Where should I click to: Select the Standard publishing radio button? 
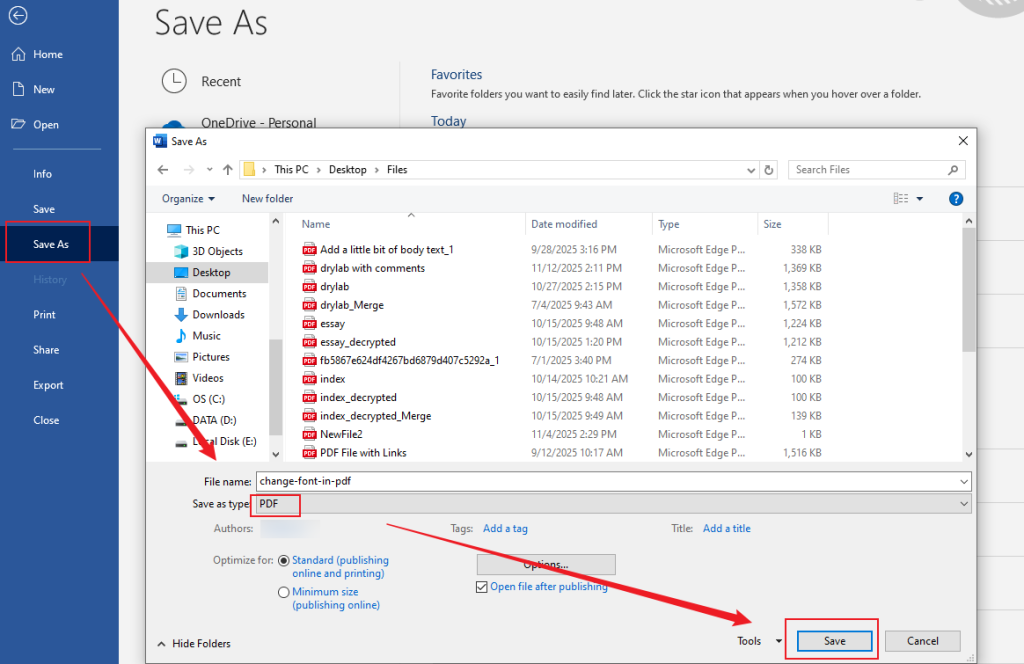pos(283,560)
